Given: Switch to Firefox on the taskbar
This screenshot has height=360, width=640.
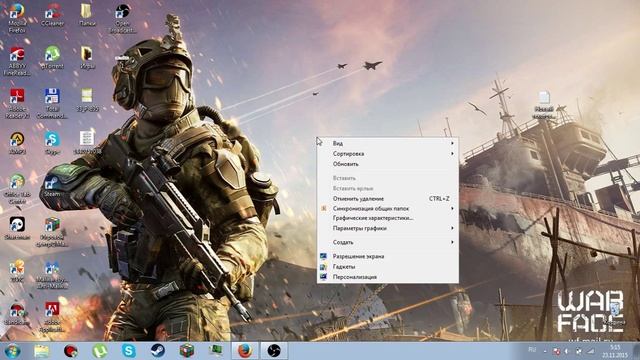Looking at the screenshot, I should (245, 351).
